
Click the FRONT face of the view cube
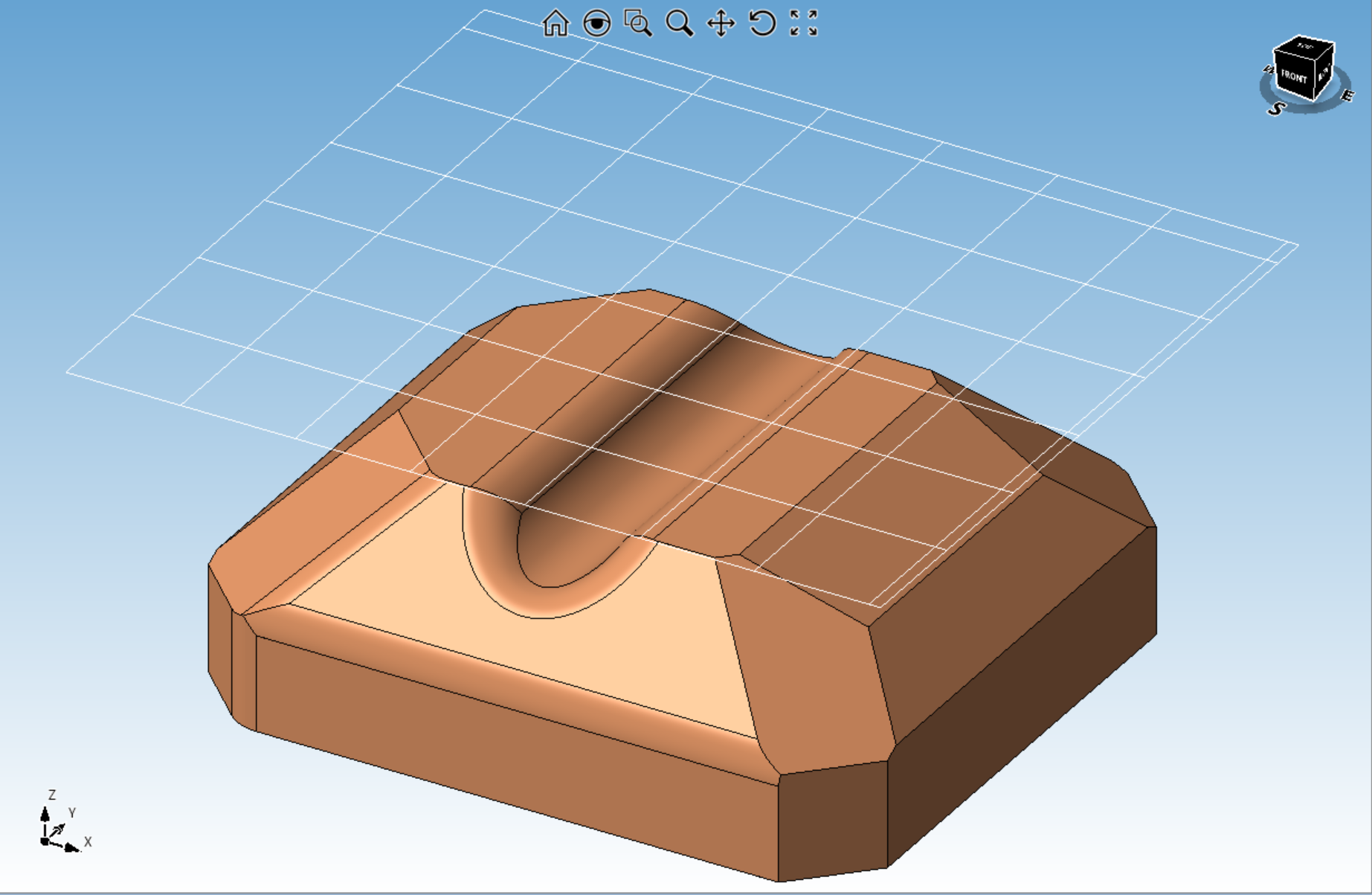[1294, 77]
